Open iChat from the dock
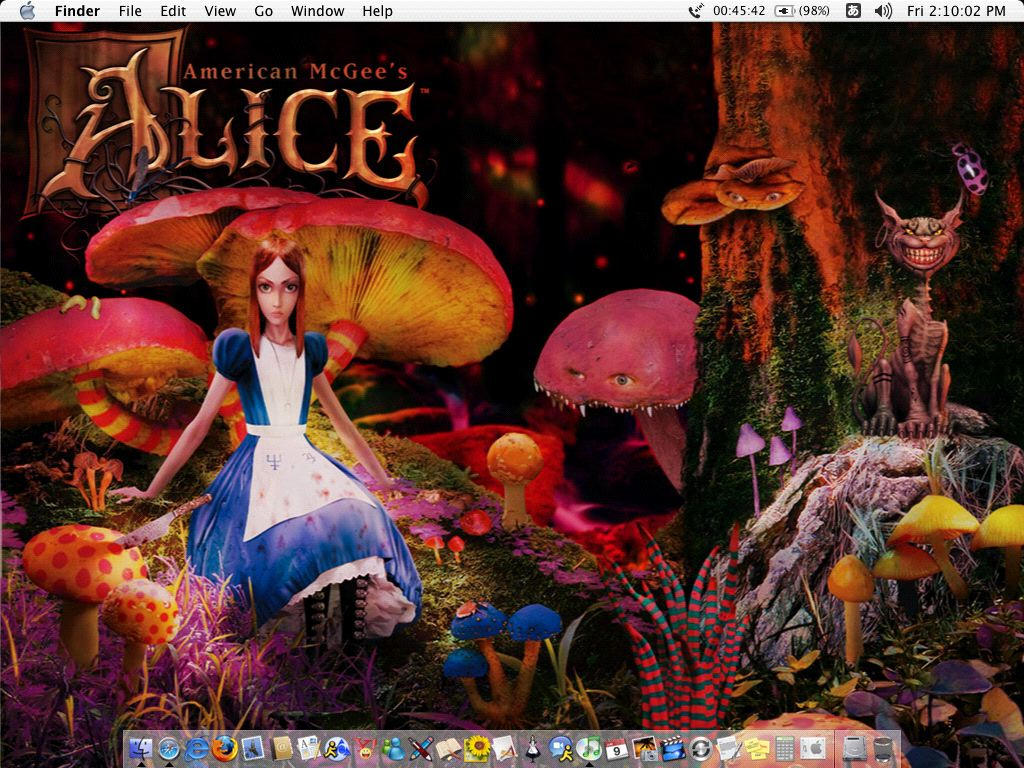 tap(560, 748)
